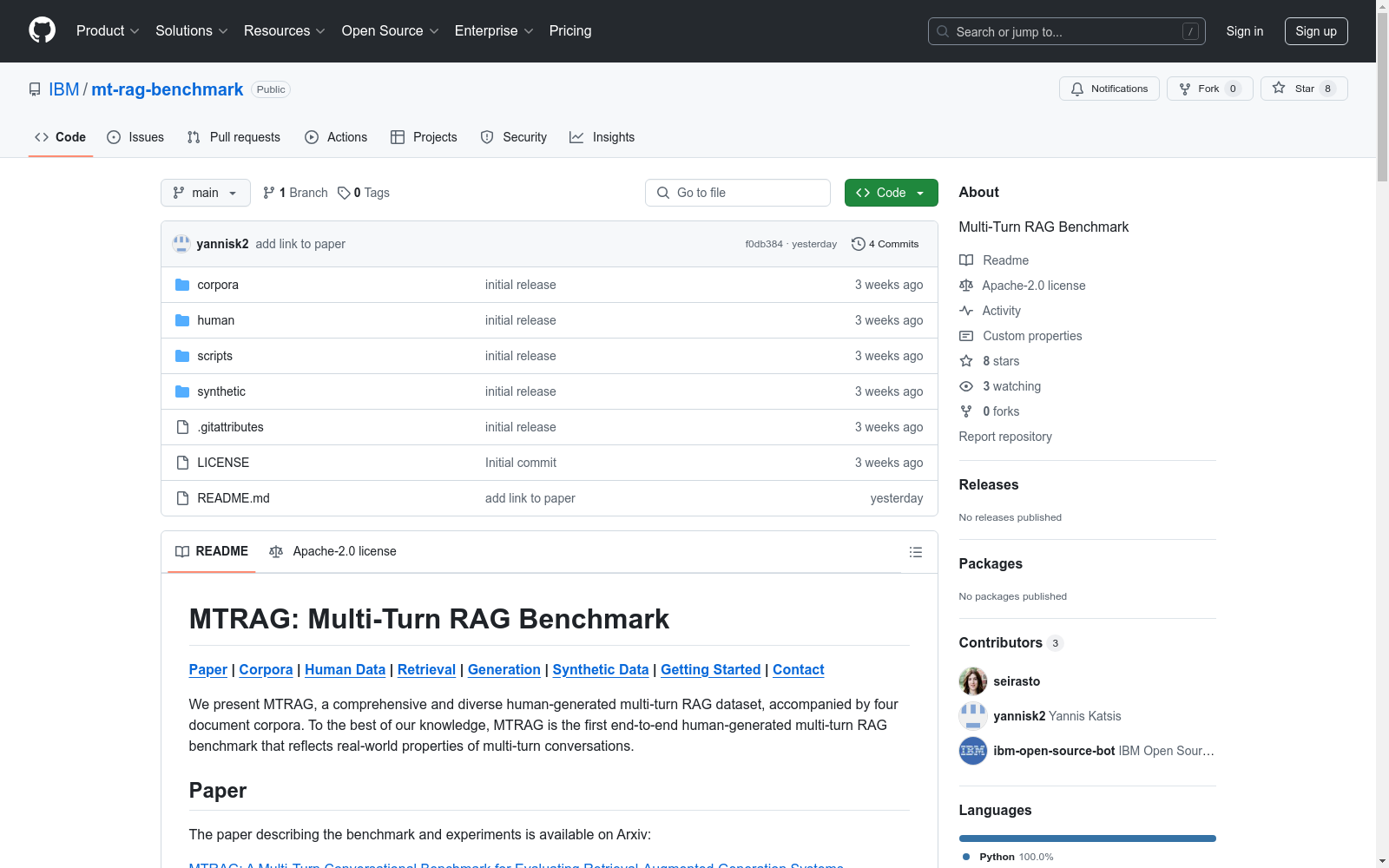
Task: Open seirasto contributor avatar
Action: tap(973, 681)
